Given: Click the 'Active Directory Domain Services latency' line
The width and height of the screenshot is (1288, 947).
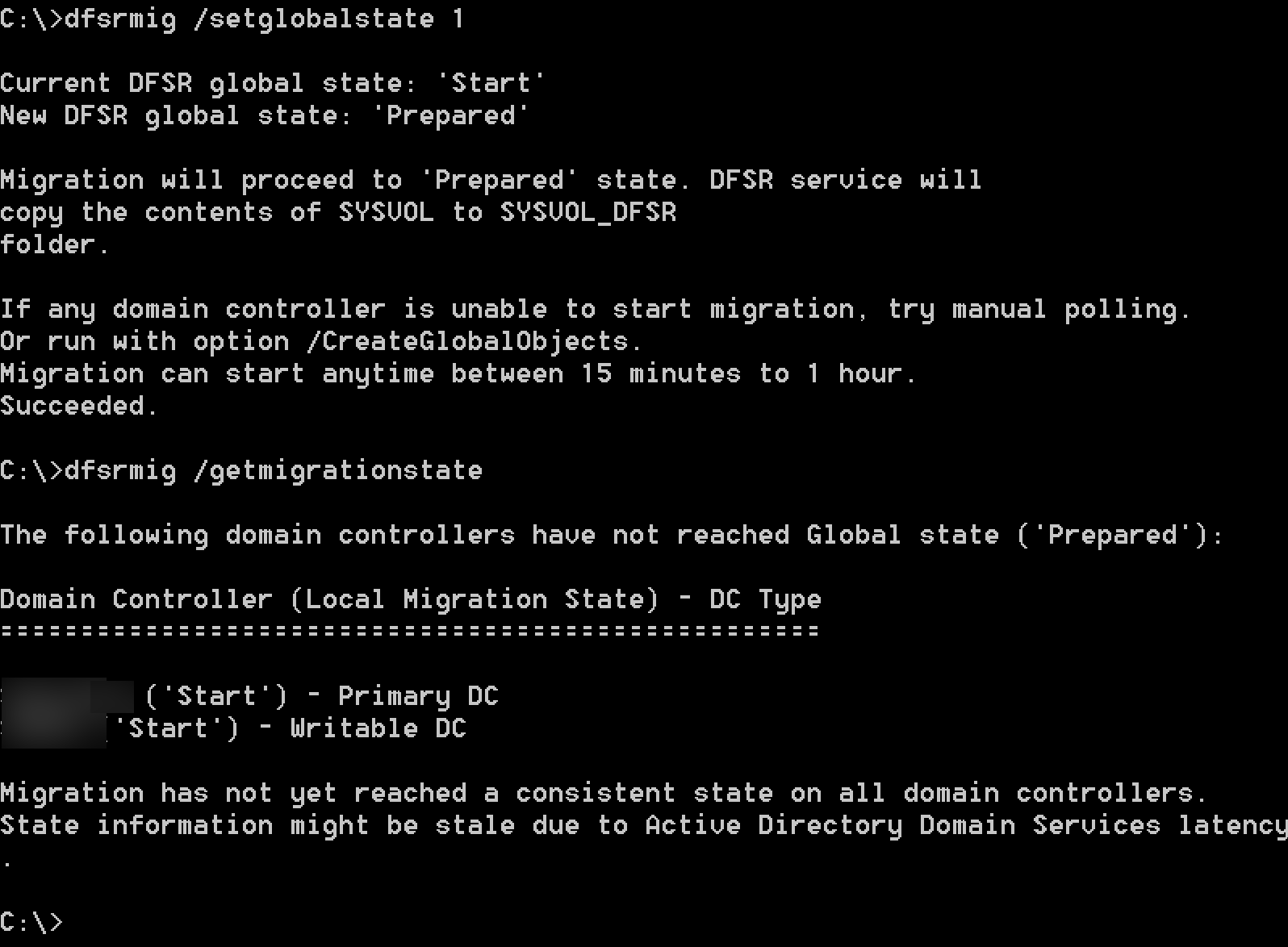Looking at the screenshot, I should [x=644, y=825].
